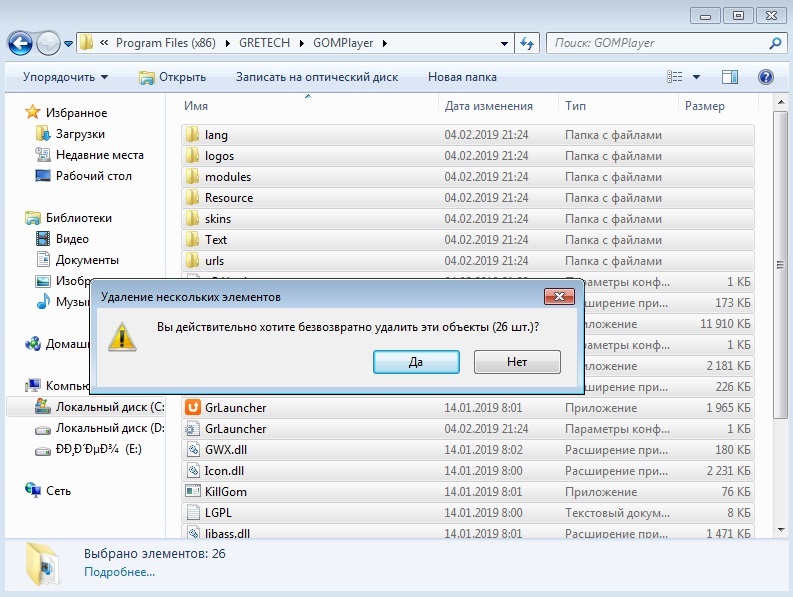Click the Resource folder icon
The height and width of the screenshot is (597, 793).
coord(192,197)
